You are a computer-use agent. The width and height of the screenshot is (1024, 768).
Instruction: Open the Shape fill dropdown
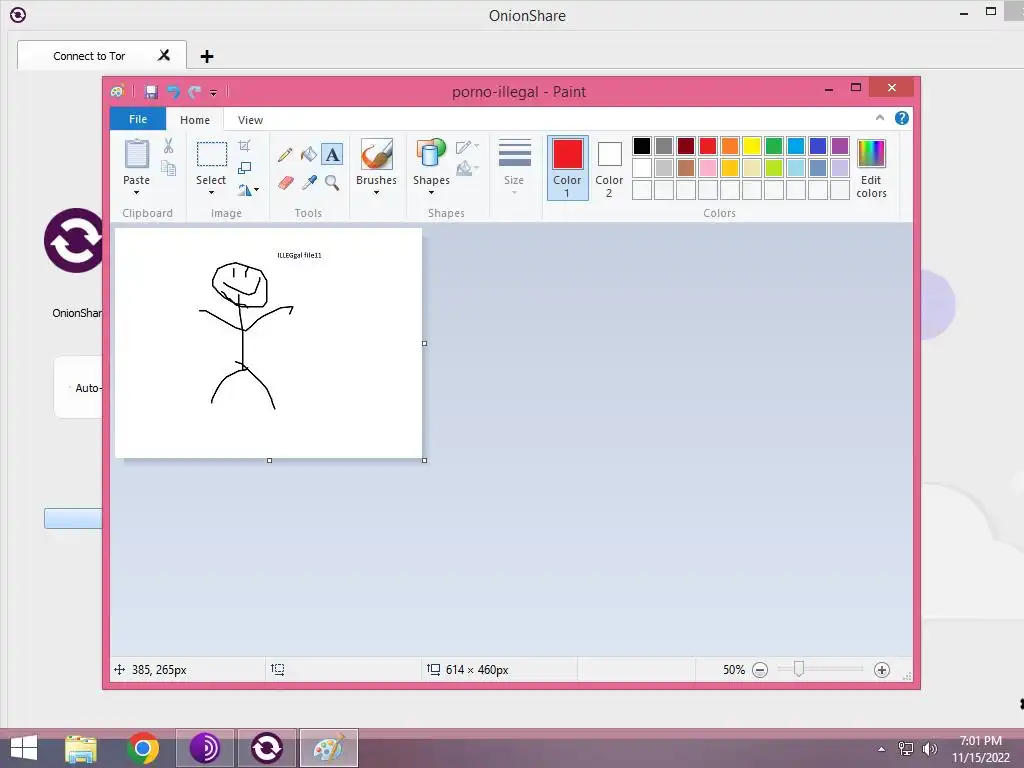pos(468,169)
